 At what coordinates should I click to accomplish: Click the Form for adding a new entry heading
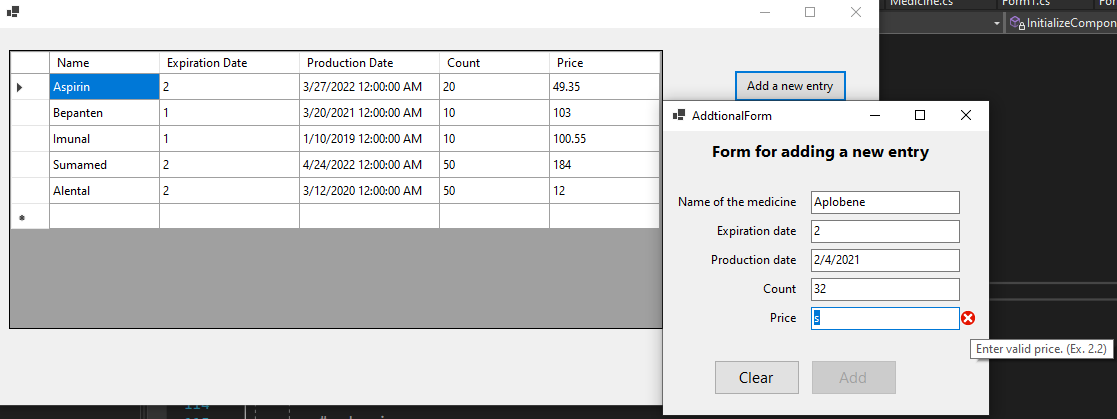click(x=820, y=152)
